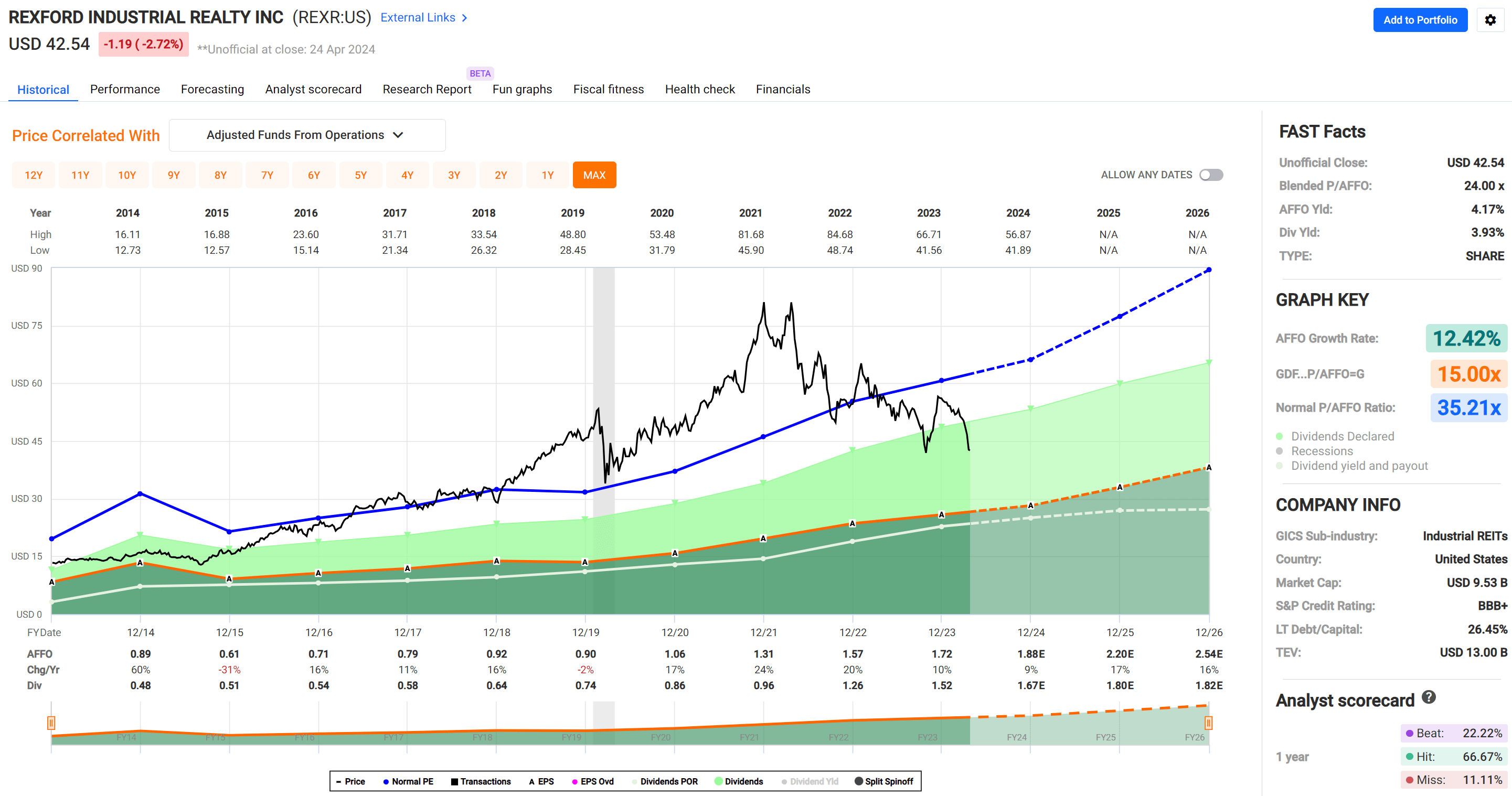Click the Normal PE legend marker
This screenshot has height=796, width=1512.
pyautogui.click(x=386, y=781)
